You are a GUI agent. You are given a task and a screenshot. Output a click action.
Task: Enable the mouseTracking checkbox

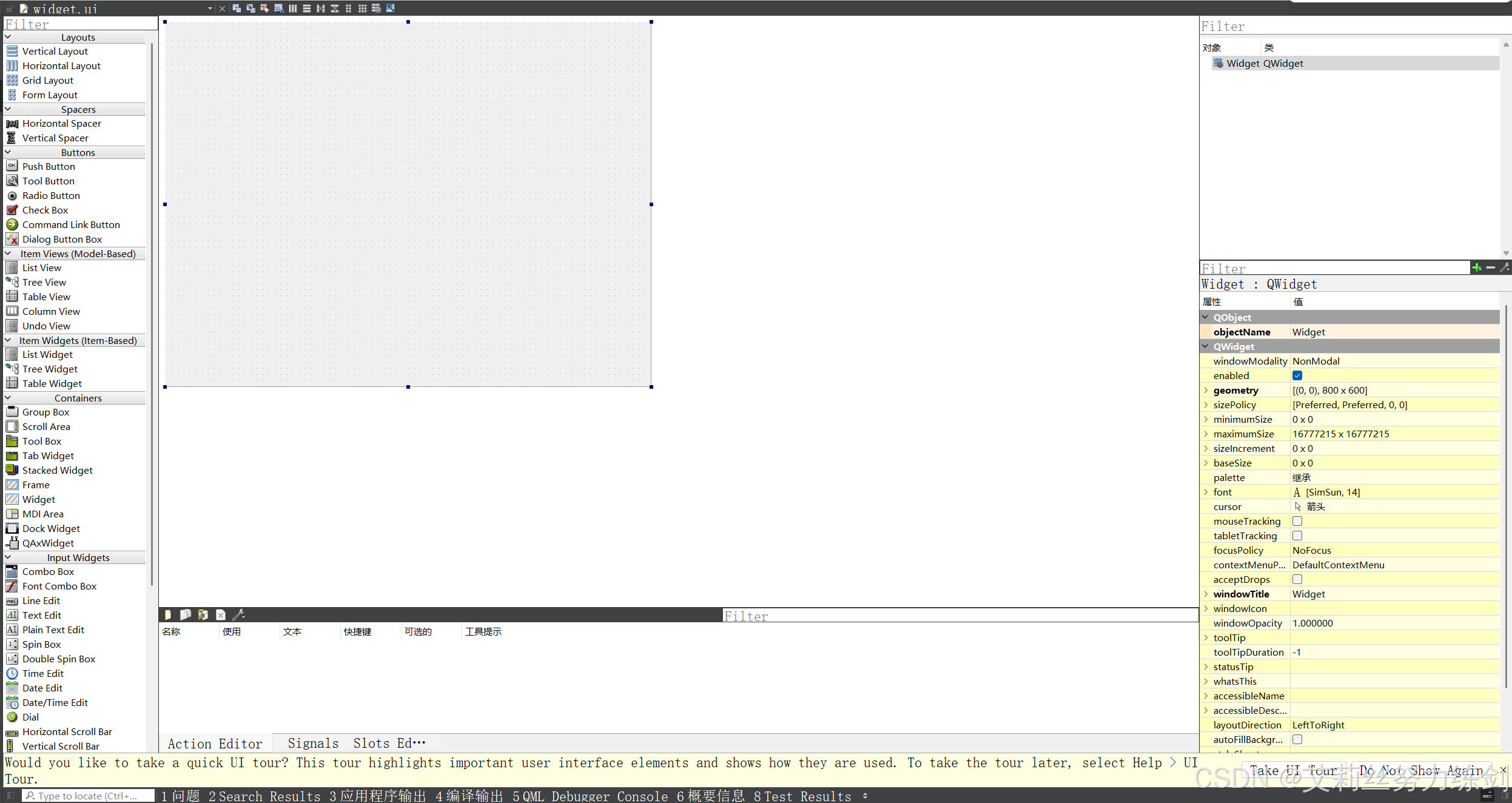click(x=1297, y=521)
